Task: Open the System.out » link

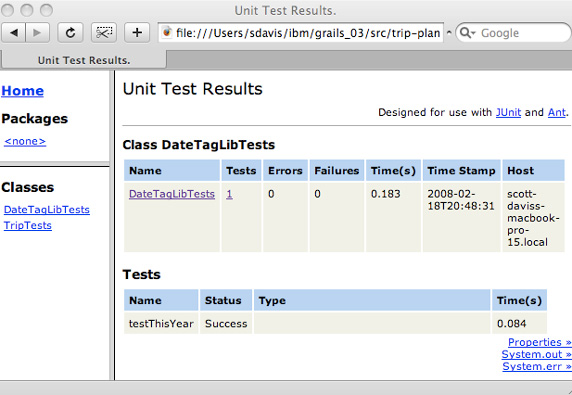Action: coord(536,355)
